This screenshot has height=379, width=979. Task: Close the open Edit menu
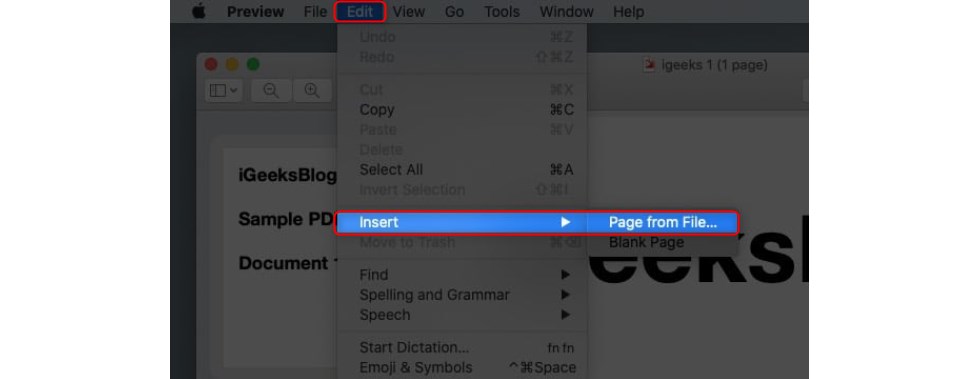tap(360, 11)
